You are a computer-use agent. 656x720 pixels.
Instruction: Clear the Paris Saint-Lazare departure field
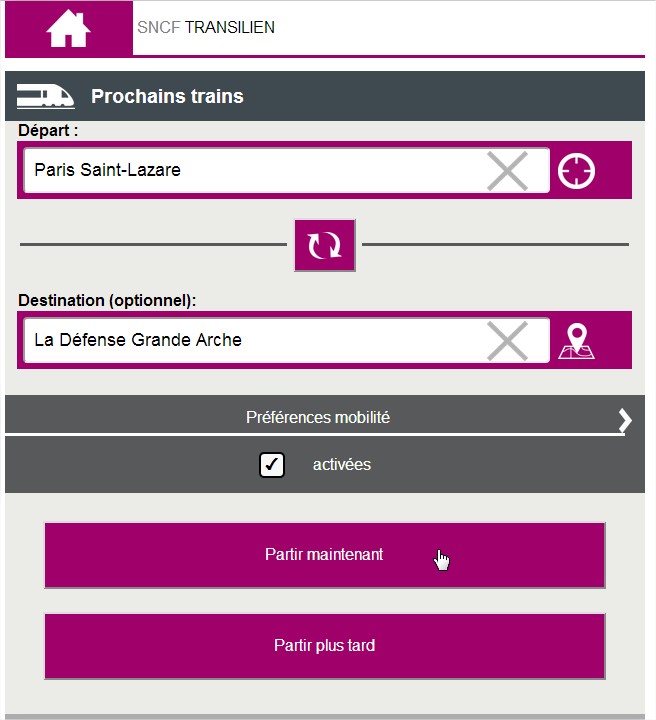coord(507,171)
